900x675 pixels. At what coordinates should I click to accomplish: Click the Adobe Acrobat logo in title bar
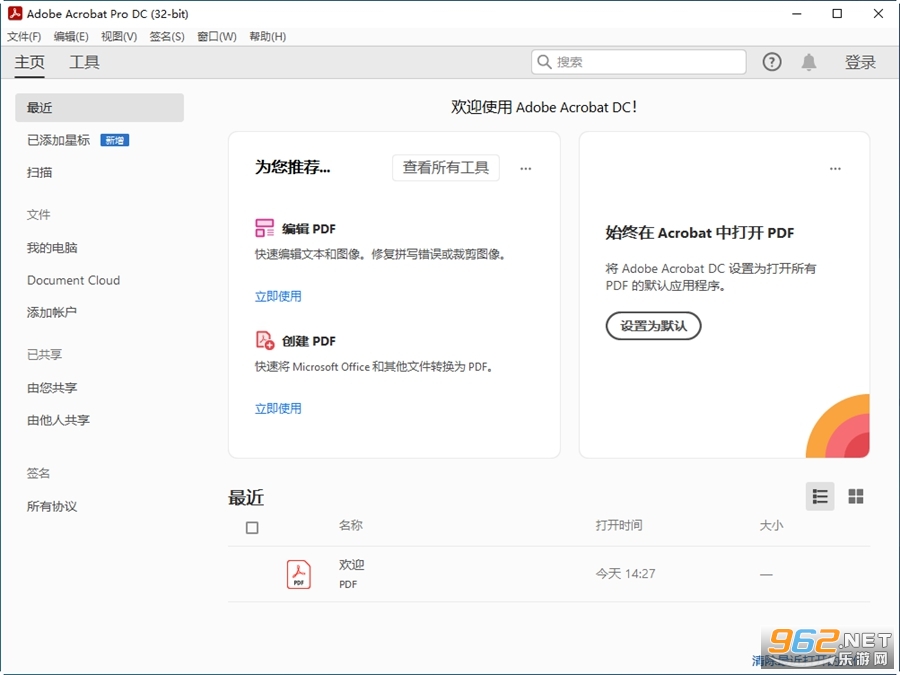tap(15, 13)
